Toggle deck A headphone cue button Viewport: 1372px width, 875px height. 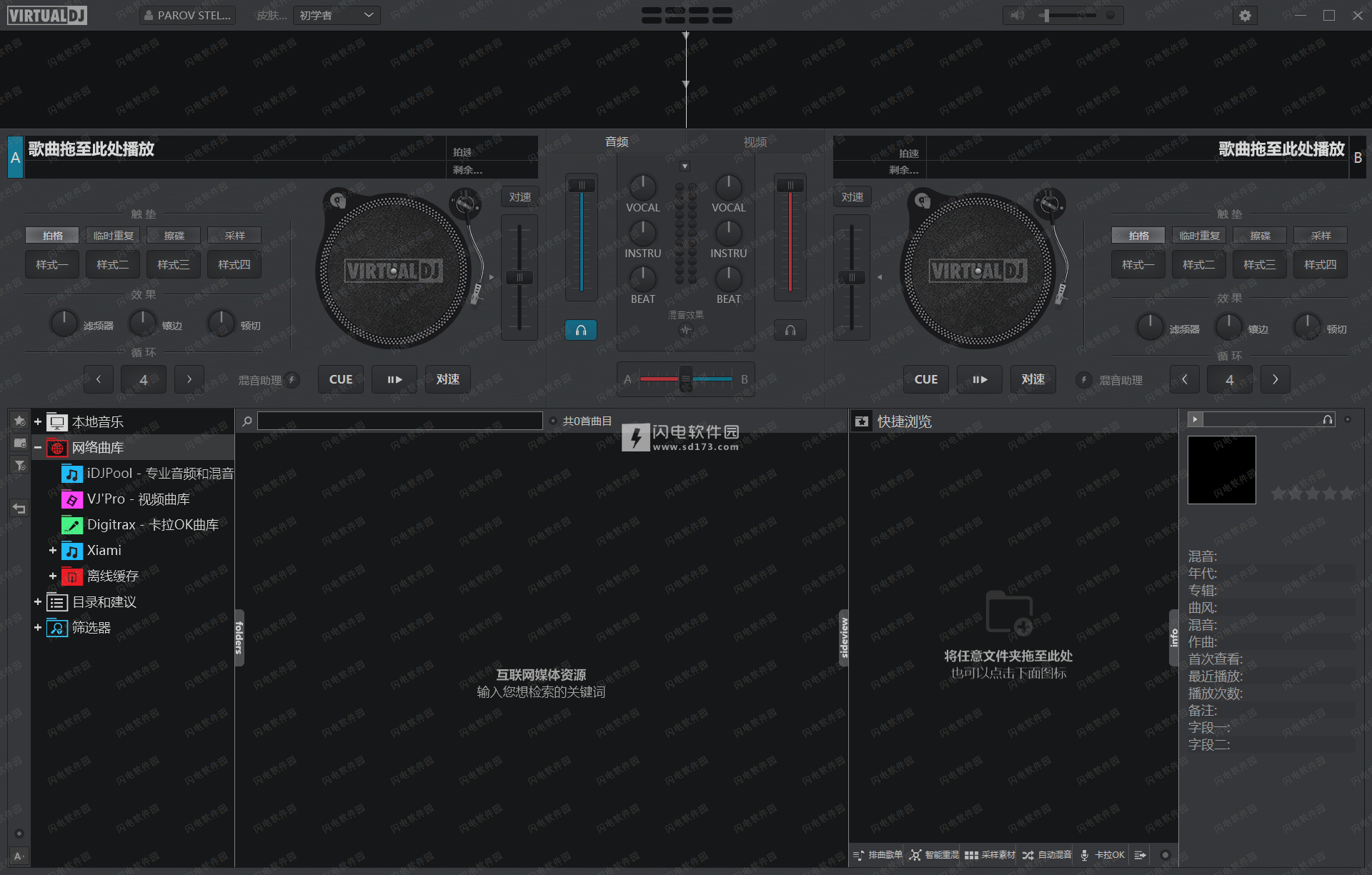(581, 330)
